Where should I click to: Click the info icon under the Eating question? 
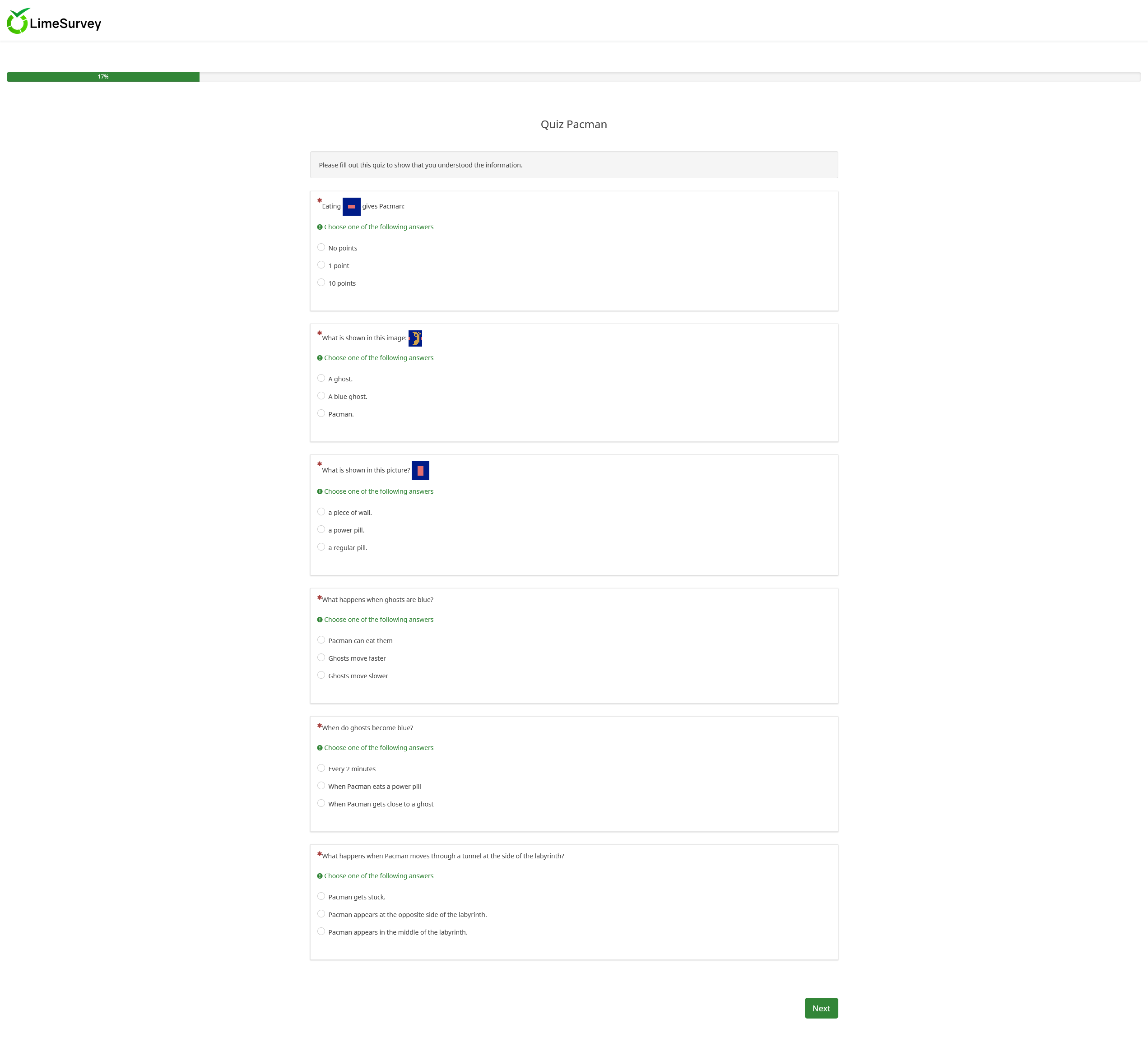tap(320, 227)
